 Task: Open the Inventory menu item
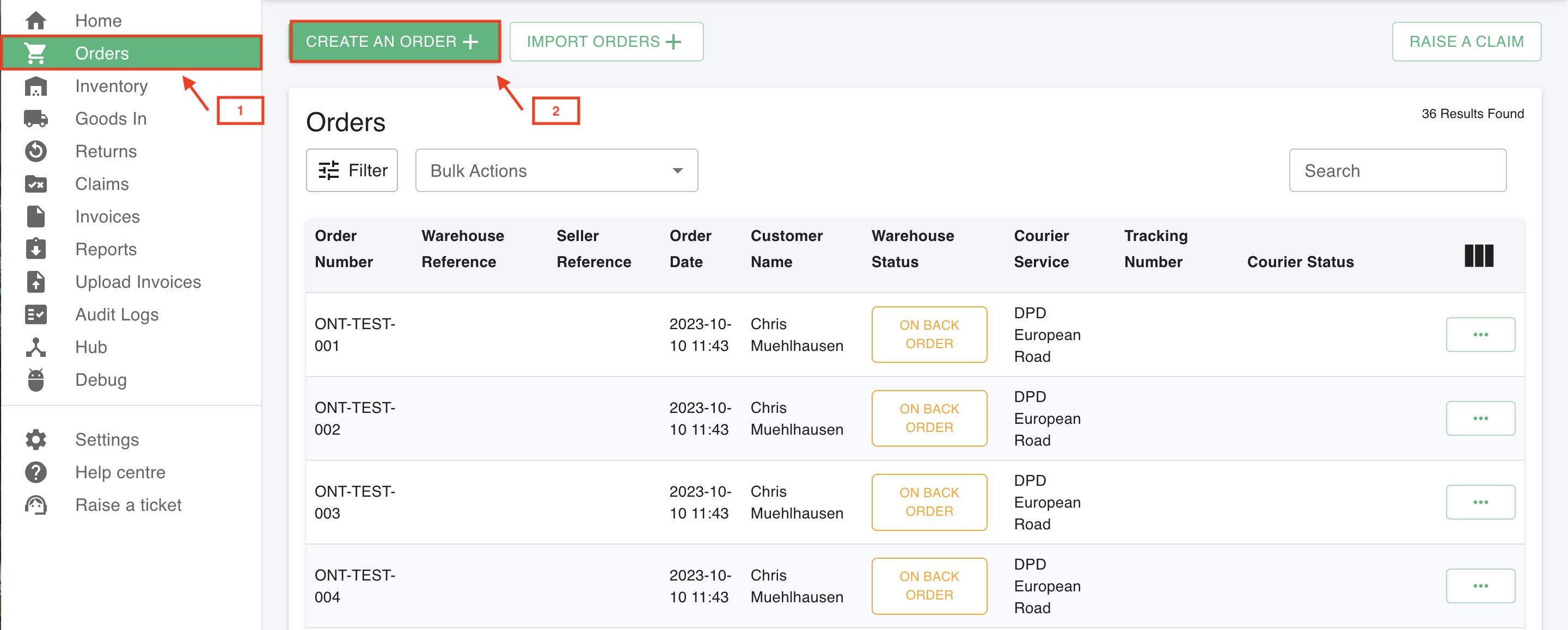[131, 87]
